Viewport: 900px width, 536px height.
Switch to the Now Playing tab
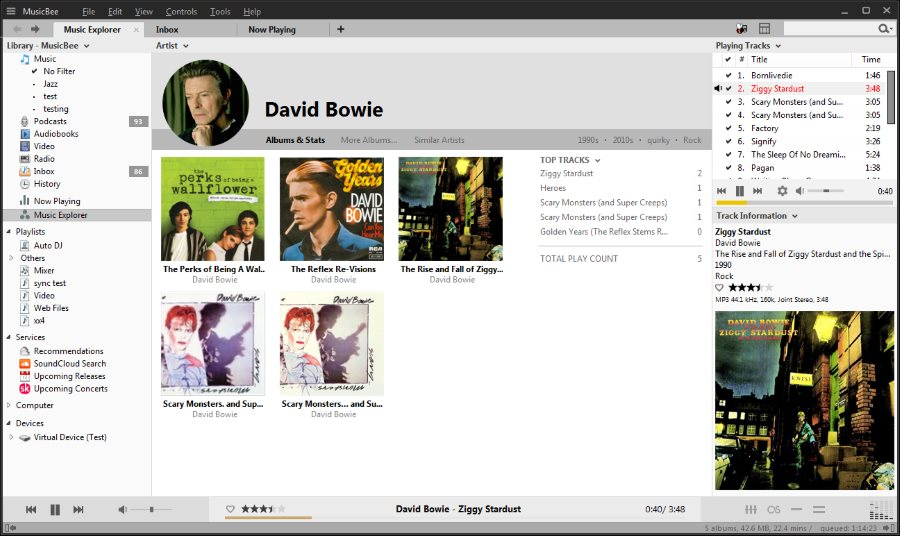pyautogui.click(x=272, y=29)
